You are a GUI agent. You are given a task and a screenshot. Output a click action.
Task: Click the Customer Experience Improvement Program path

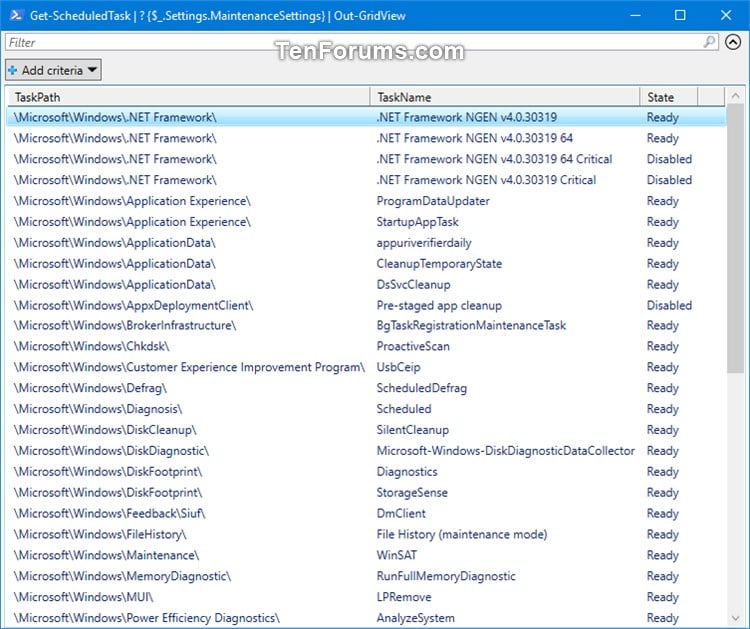[189, 367]
